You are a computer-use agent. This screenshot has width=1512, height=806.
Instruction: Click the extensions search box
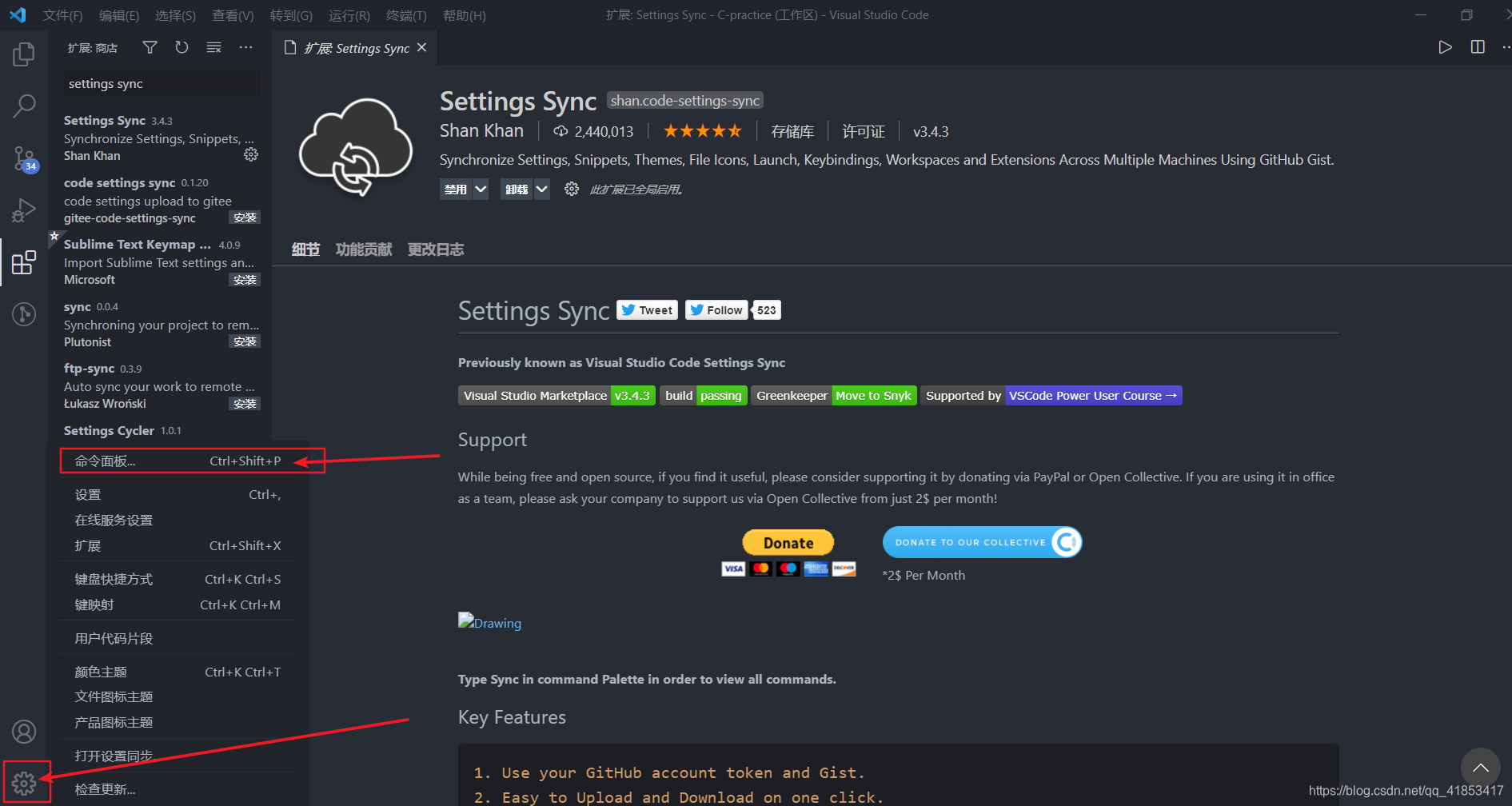tap(162, 84)
